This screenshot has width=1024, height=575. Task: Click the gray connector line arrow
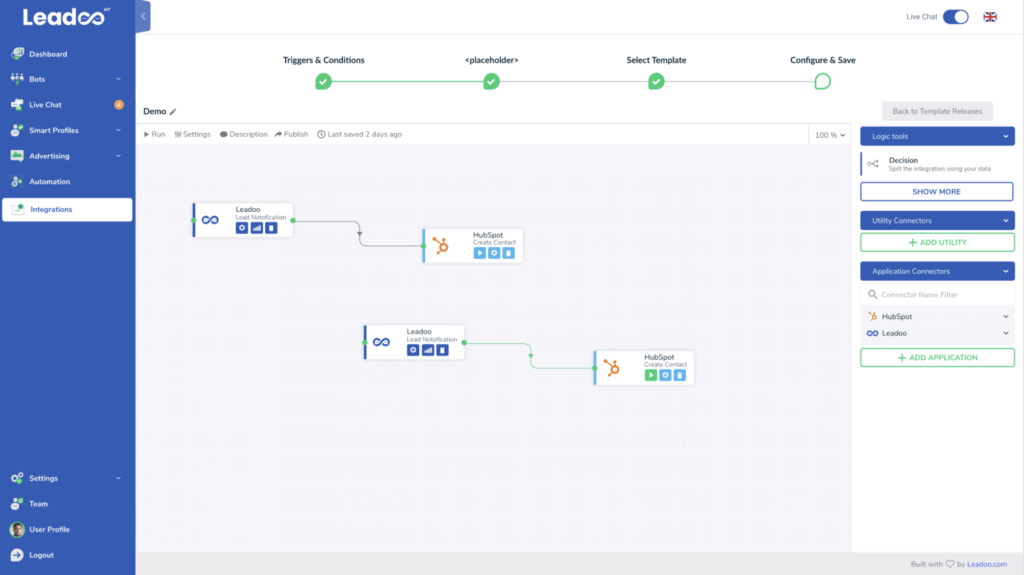tap(359, 233)
